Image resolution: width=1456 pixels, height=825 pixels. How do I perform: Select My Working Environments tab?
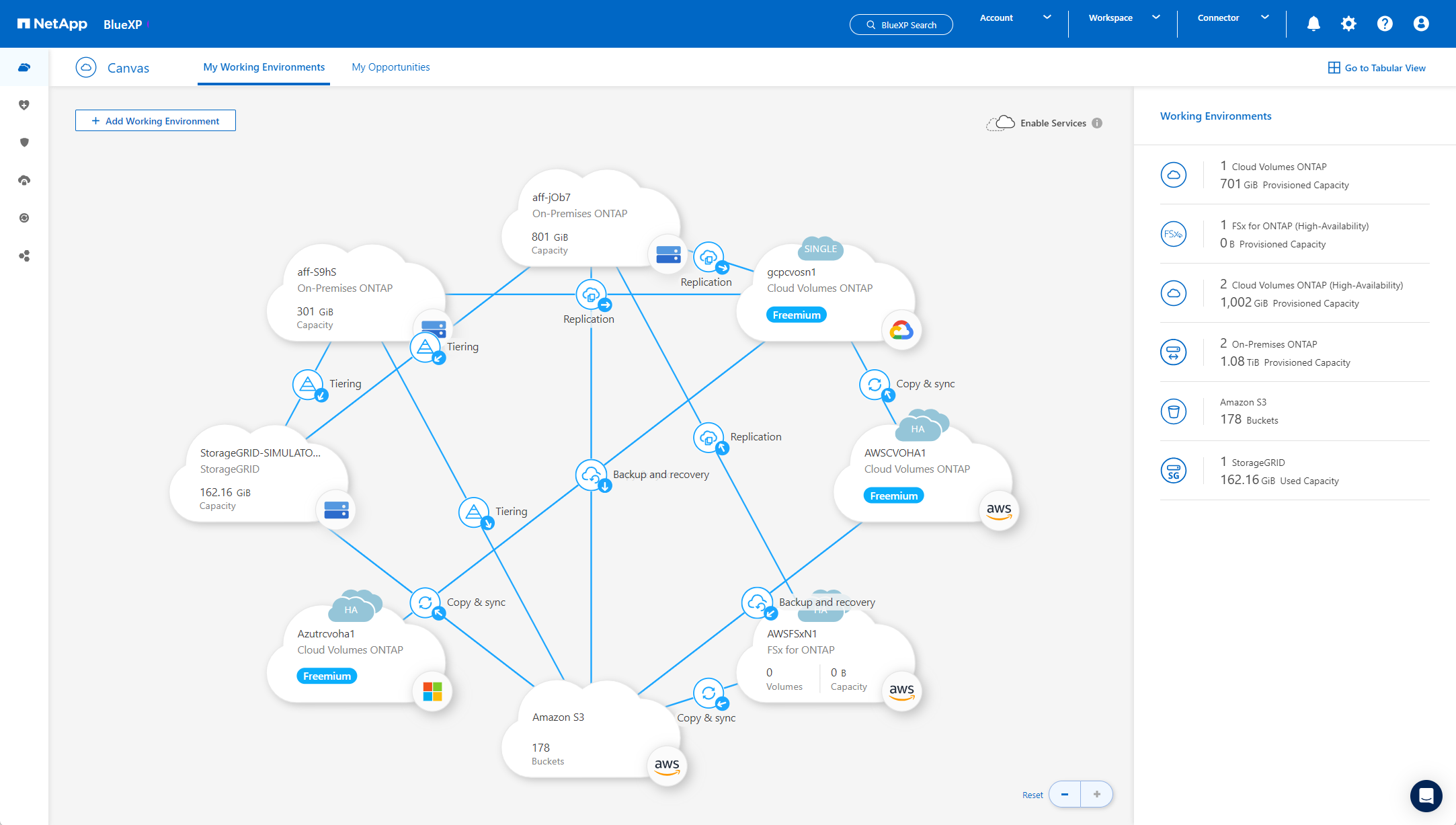pyautogui.click(x=264, y=67)
